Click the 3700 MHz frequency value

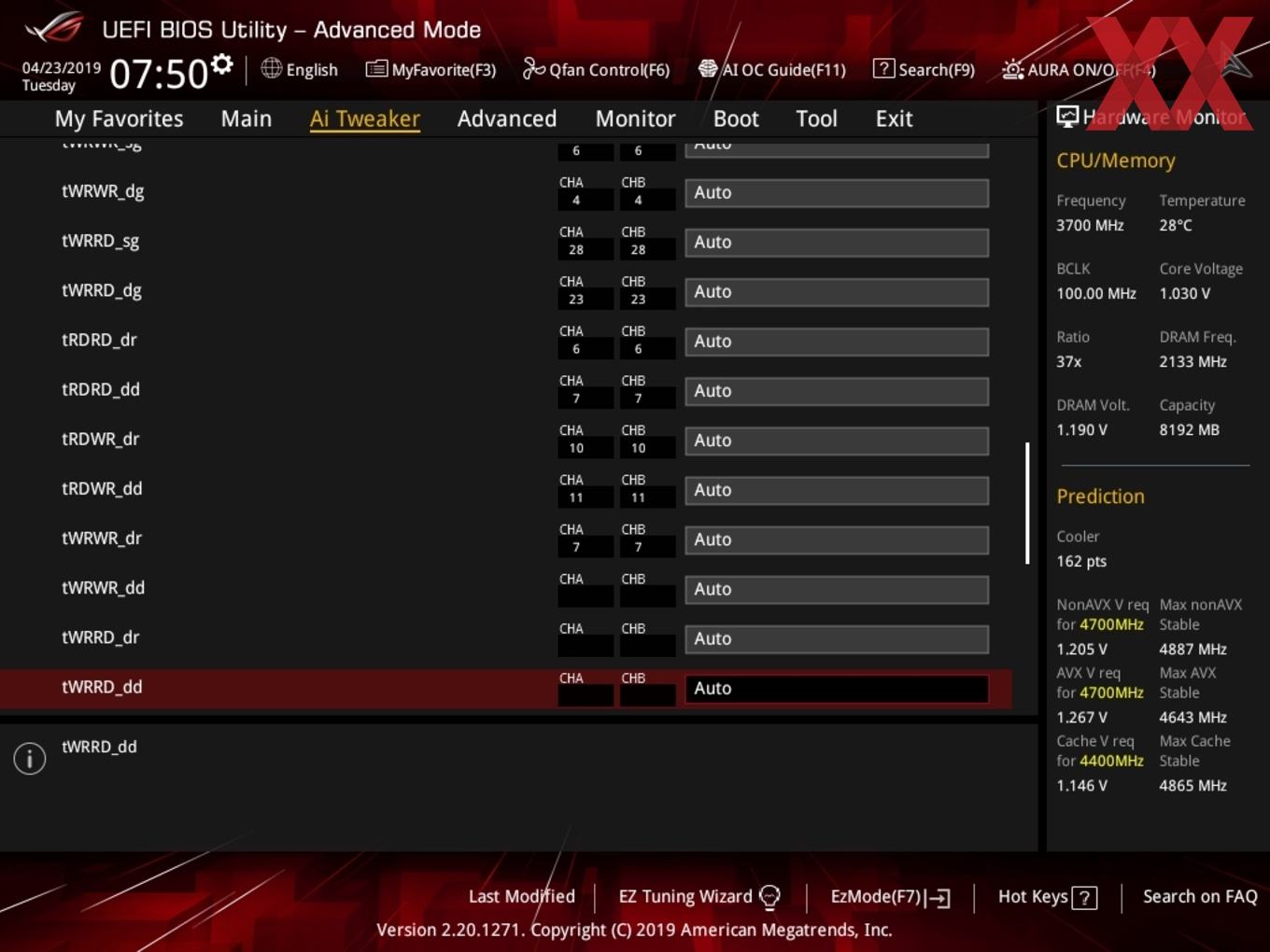tap(1090, 225)
